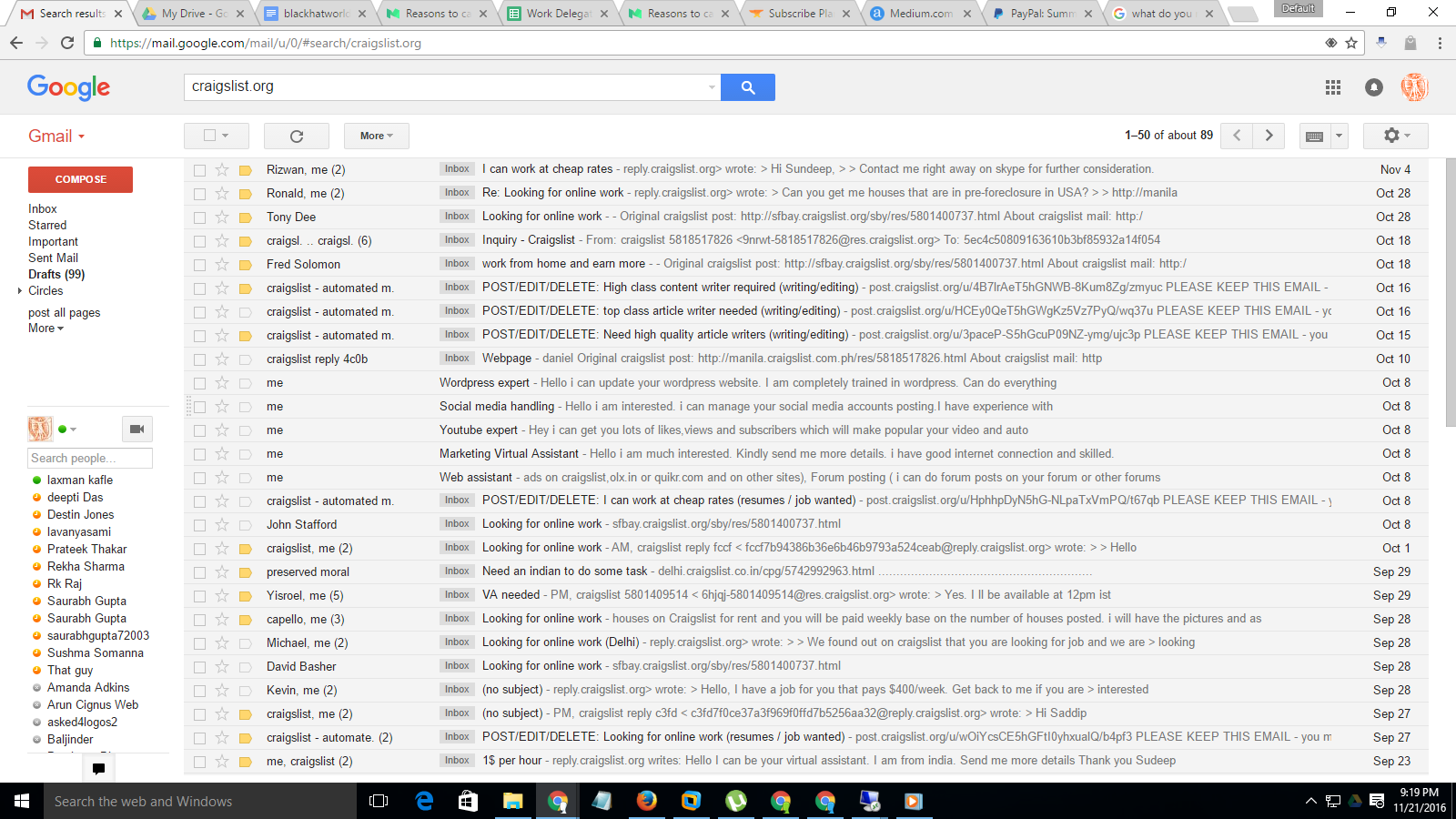Show hidden system tray icons
1456x819 pixels.
click(x=1310, y=801)
